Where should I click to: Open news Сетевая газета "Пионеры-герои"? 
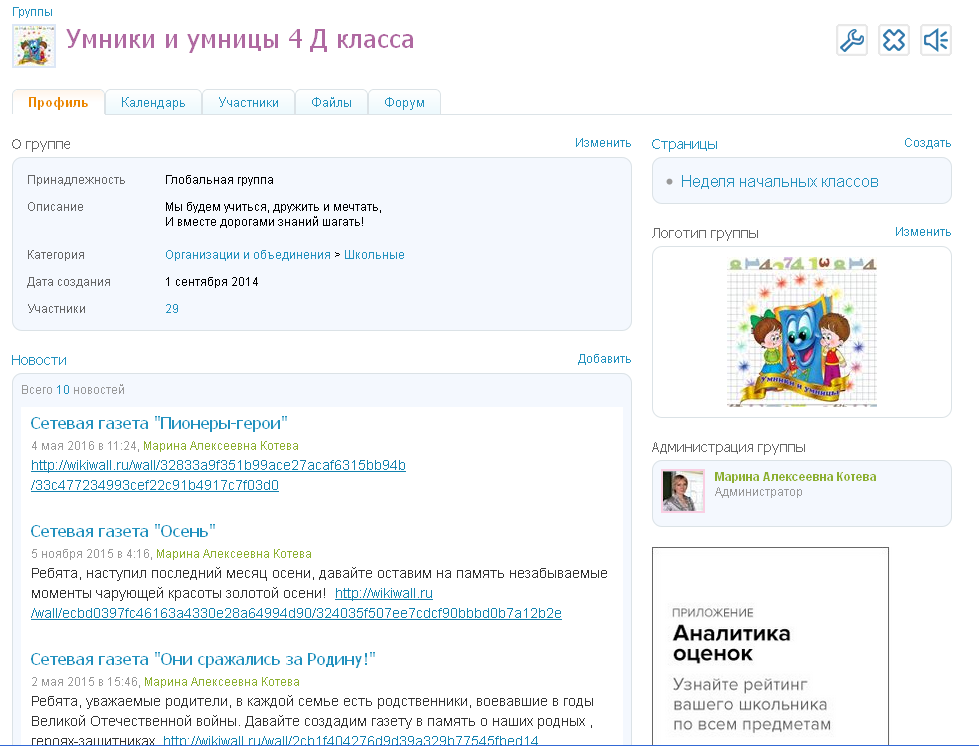point(159,423)
